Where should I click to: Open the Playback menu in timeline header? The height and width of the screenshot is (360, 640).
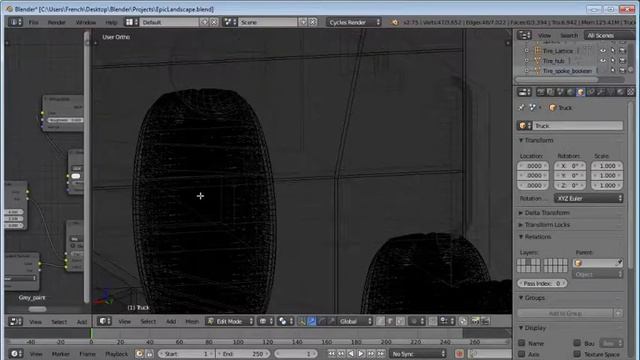(x=117, y=354)
